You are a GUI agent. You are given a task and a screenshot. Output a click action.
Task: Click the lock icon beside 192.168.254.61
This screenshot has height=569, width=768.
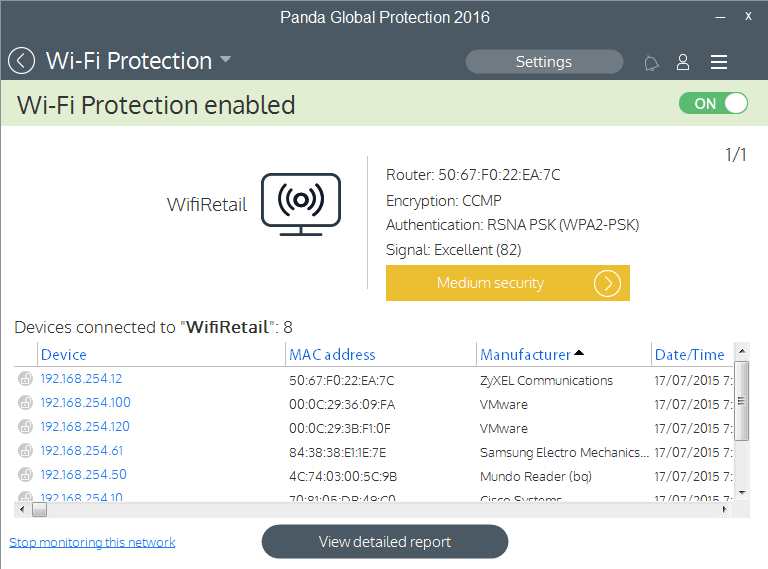click(x=25, y=450)
